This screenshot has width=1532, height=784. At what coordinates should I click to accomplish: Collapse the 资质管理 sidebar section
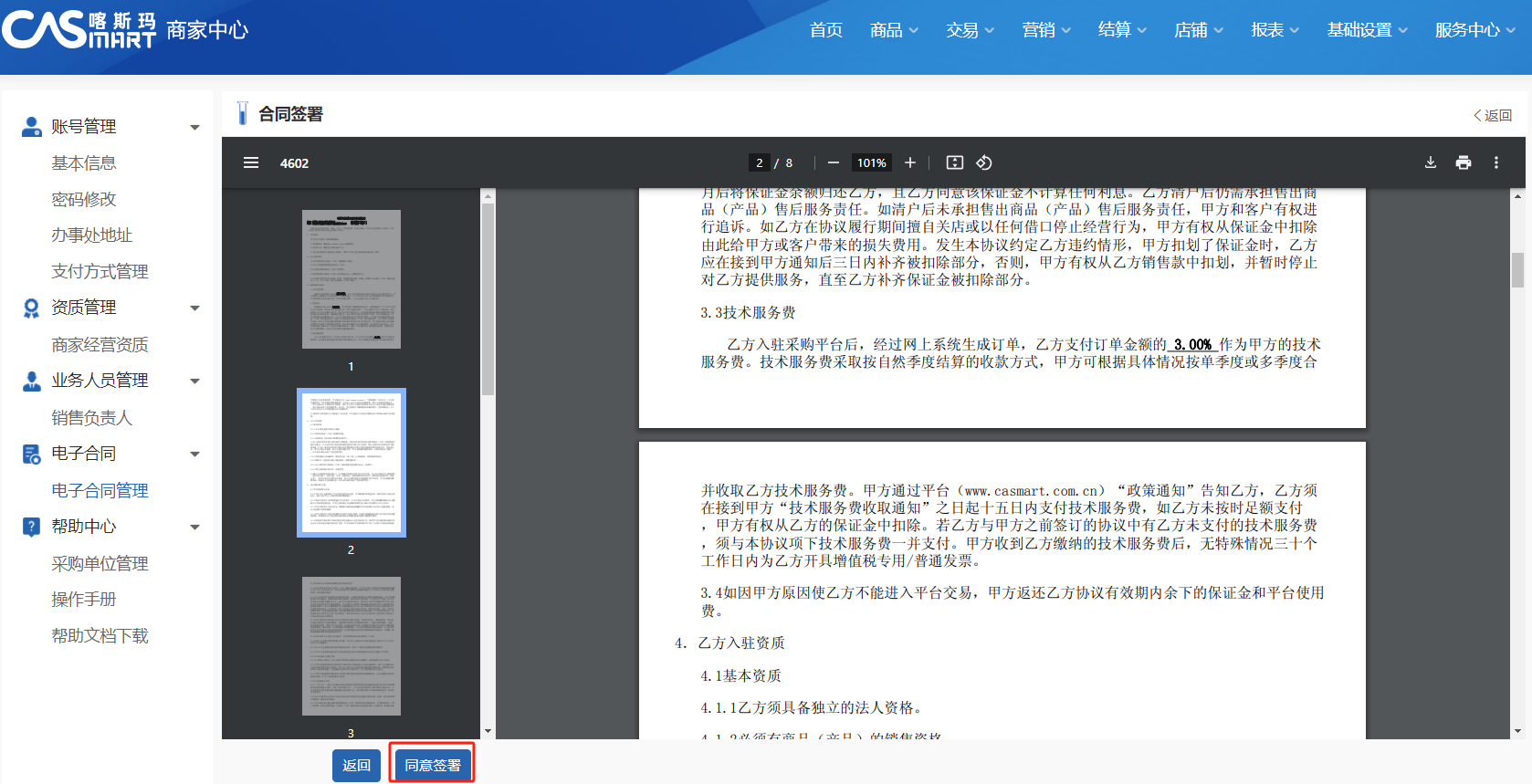(x=194, y=308)
